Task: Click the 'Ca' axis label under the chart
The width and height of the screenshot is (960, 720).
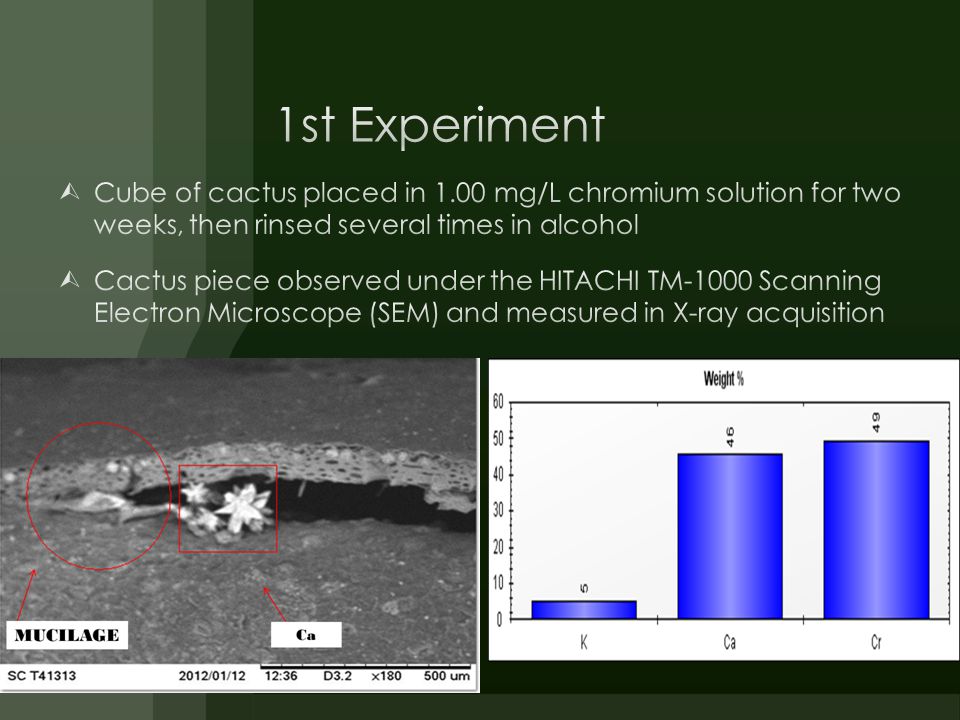Action: (729, 642)
